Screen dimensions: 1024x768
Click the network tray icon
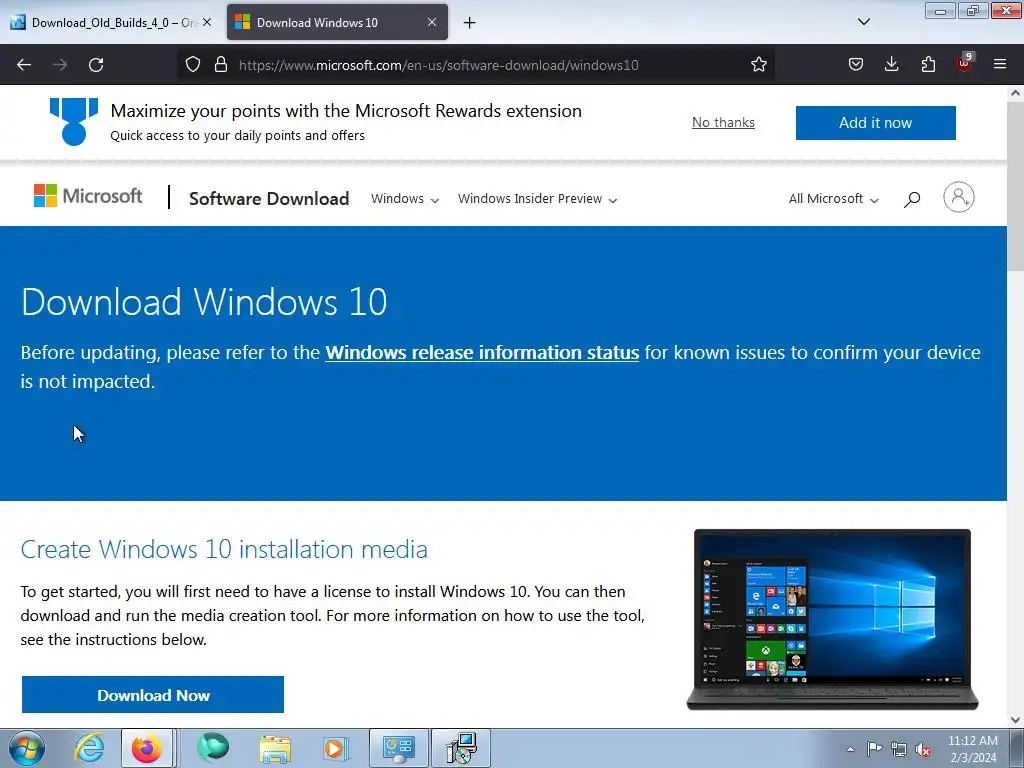[x=899, y=749]
